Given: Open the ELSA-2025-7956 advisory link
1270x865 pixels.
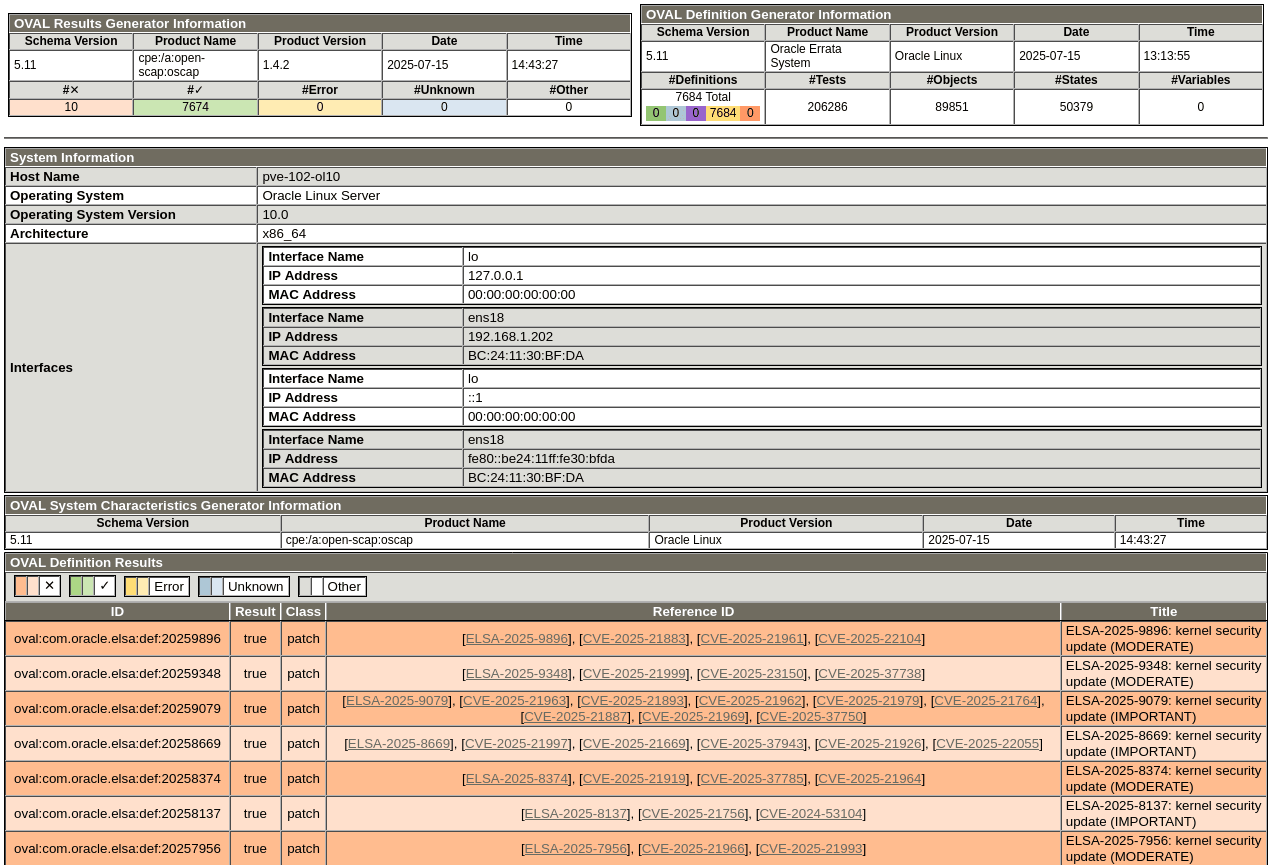Looking at the screenshot, I should coord(576,849).
